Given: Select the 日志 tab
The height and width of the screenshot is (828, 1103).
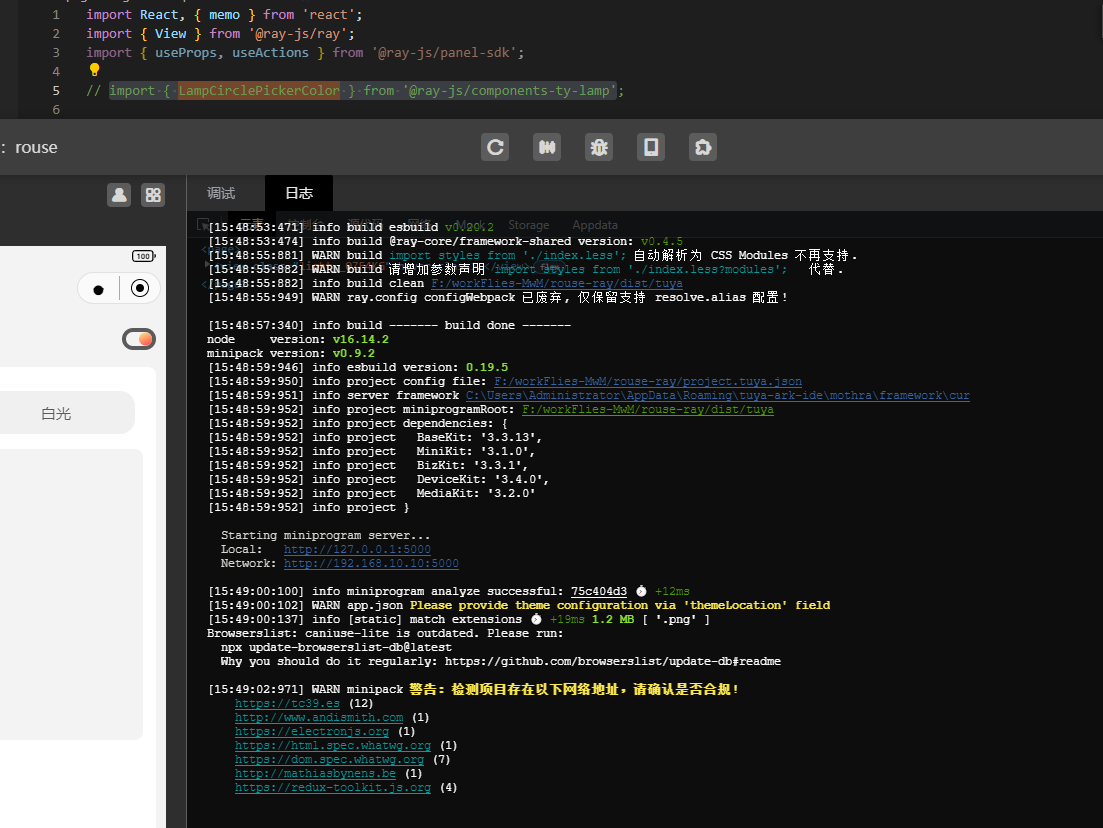Looking at the screenshot, I should pyautogui.click(x=299, y=193).
